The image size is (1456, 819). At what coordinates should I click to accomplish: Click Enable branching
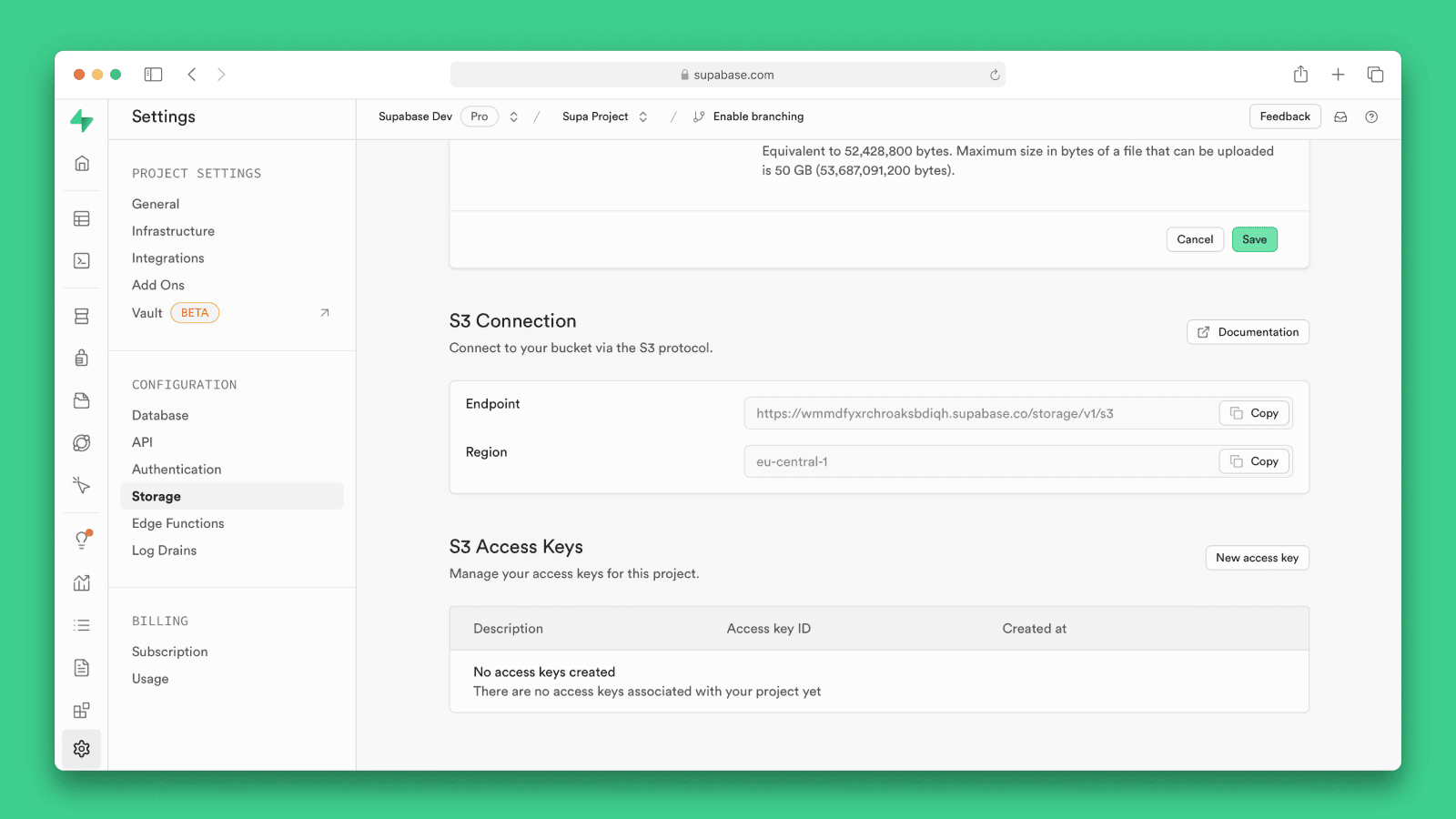pyautogui.click(x=748, y=116)
